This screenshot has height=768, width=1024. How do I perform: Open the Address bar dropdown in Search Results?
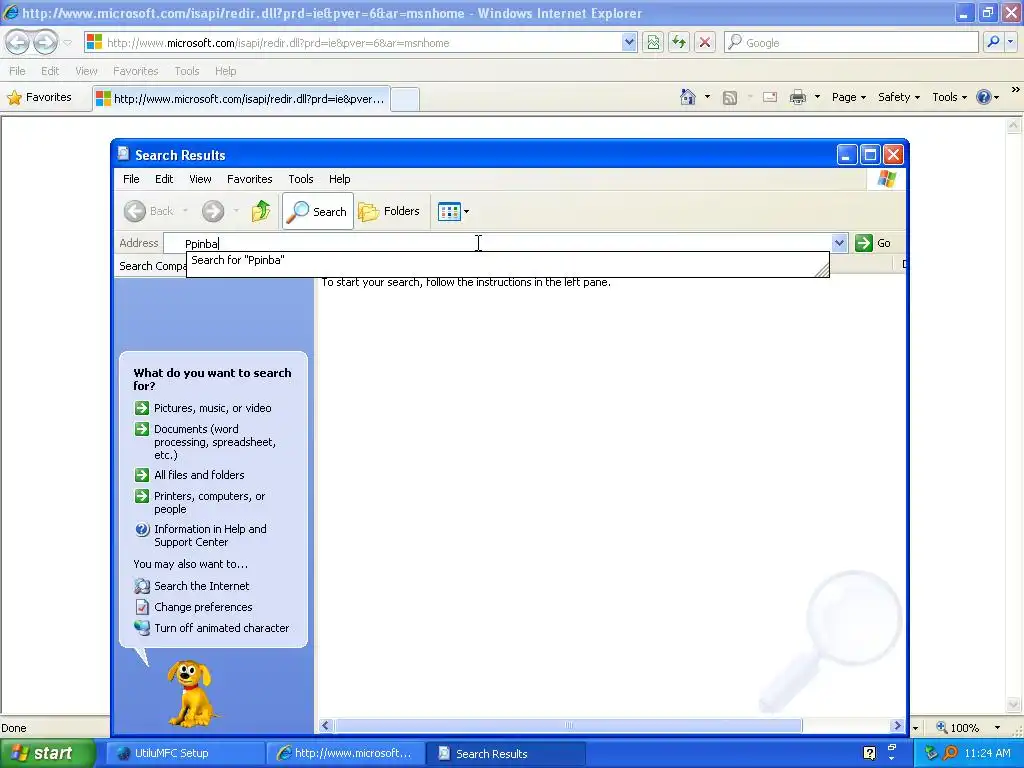click(839, 243)
